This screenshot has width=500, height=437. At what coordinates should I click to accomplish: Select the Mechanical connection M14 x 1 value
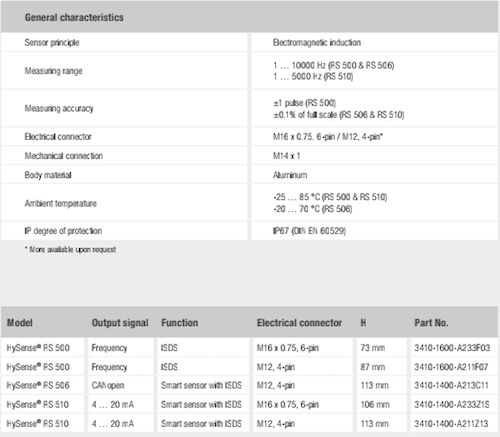pyautogui.click(x=286, y=156)
